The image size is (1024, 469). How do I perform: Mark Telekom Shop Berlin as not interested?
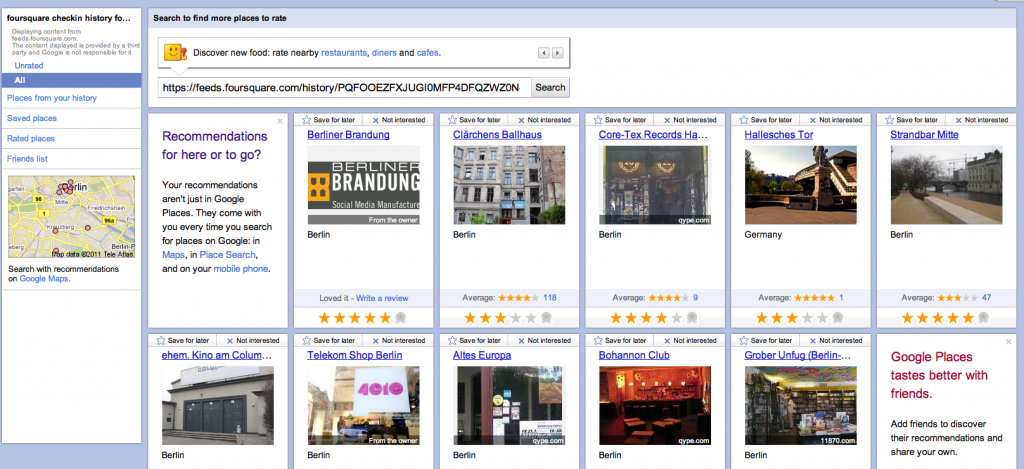398,340
